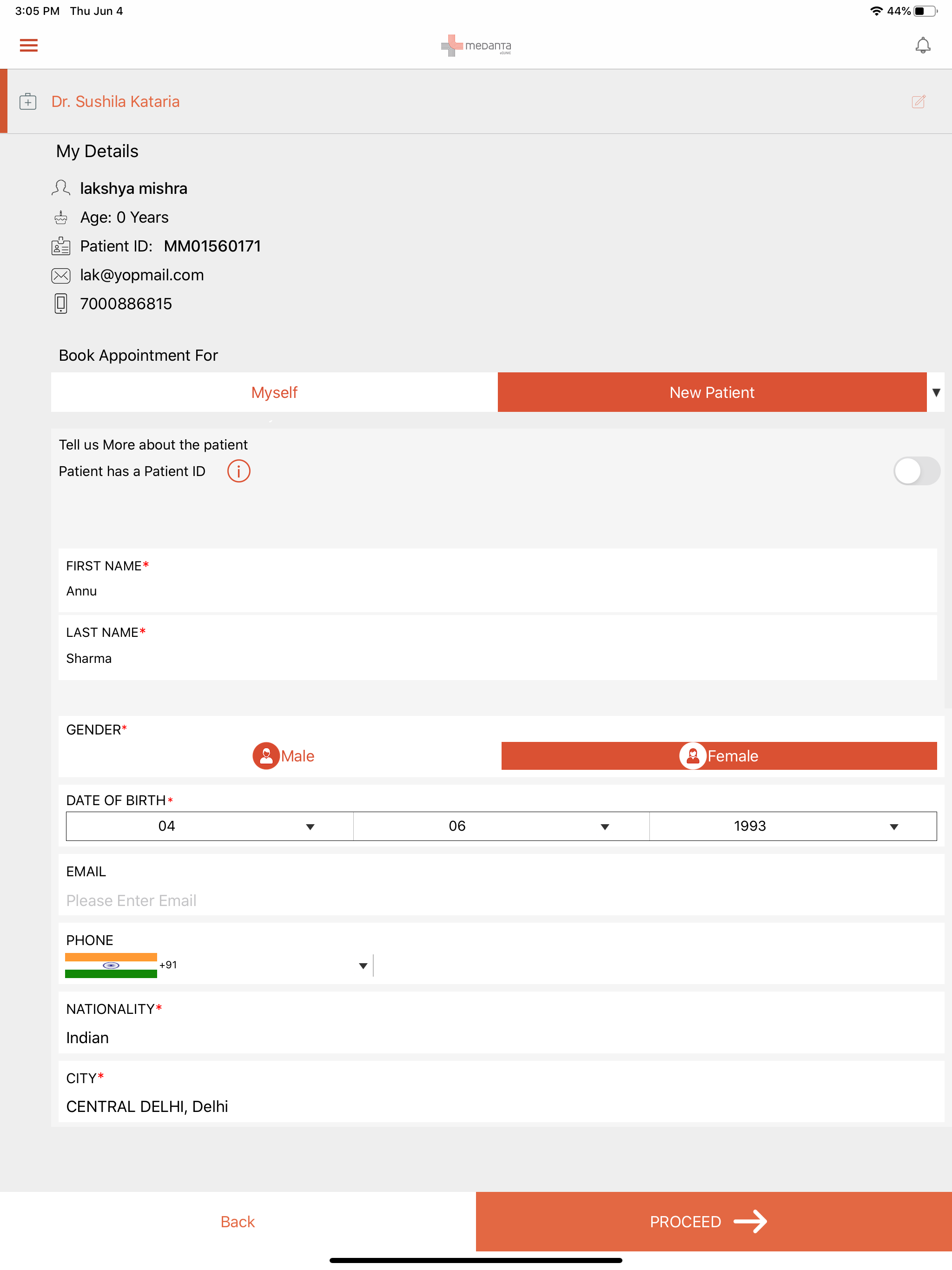The height and width of the screenshot is (1270, 952).
Task: Select Male gender option
Action: pos(284,756)
